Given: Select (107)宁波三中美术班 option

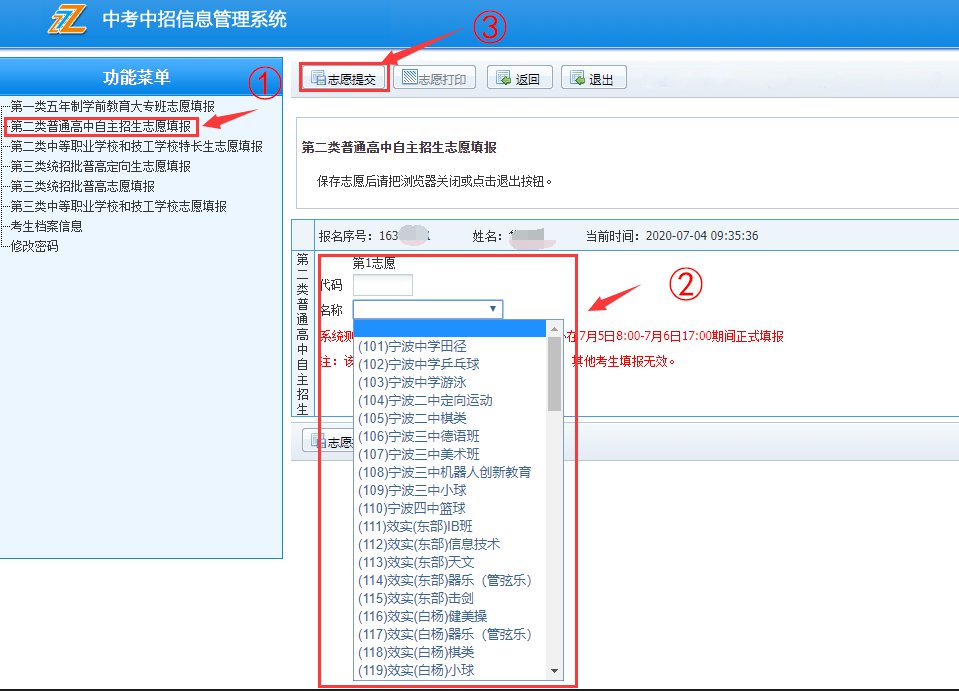Looking at the screenshot, I should [x=450, y=454].
